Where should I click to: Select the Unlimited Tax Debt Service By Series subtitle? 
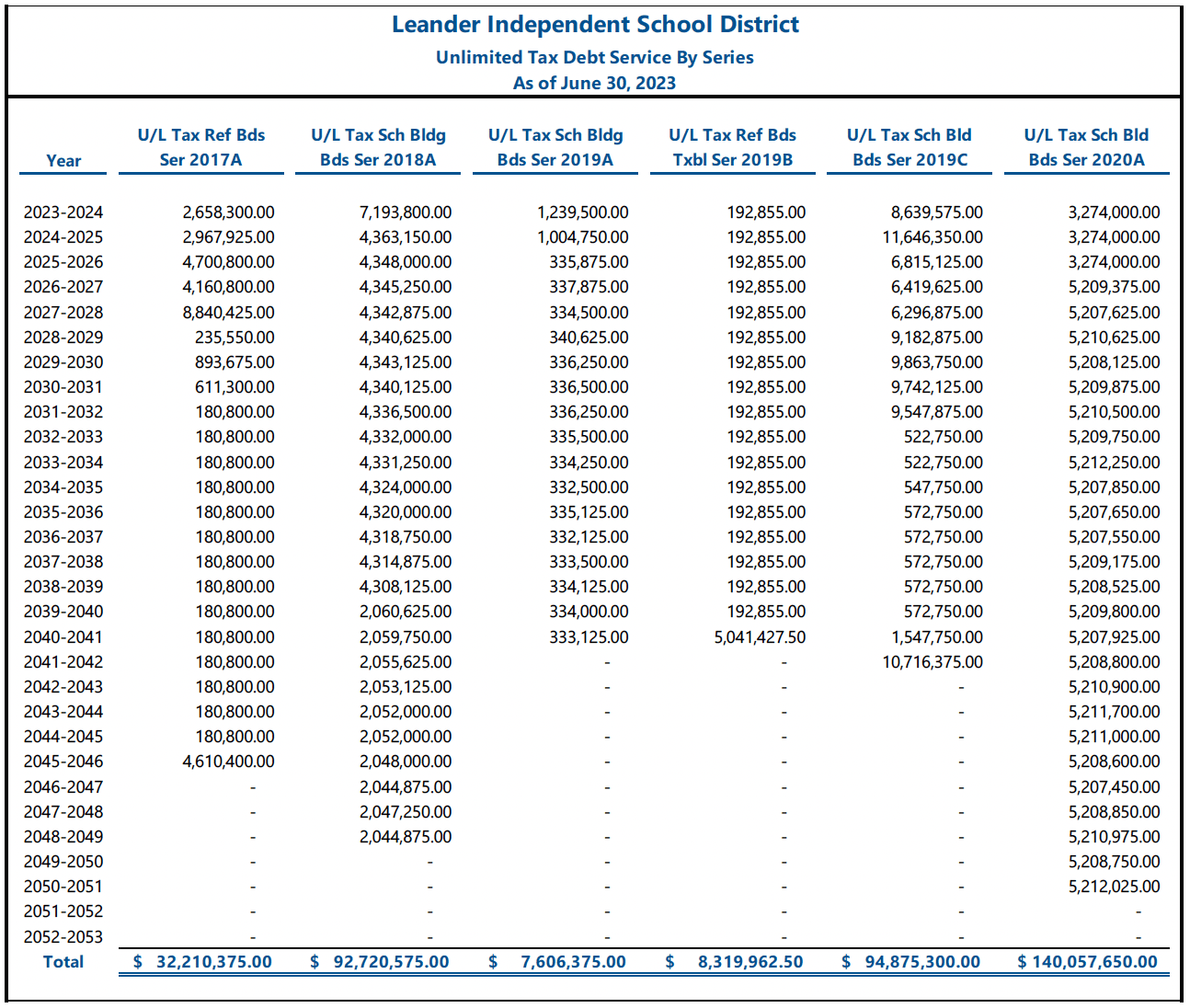coord(595,57)
